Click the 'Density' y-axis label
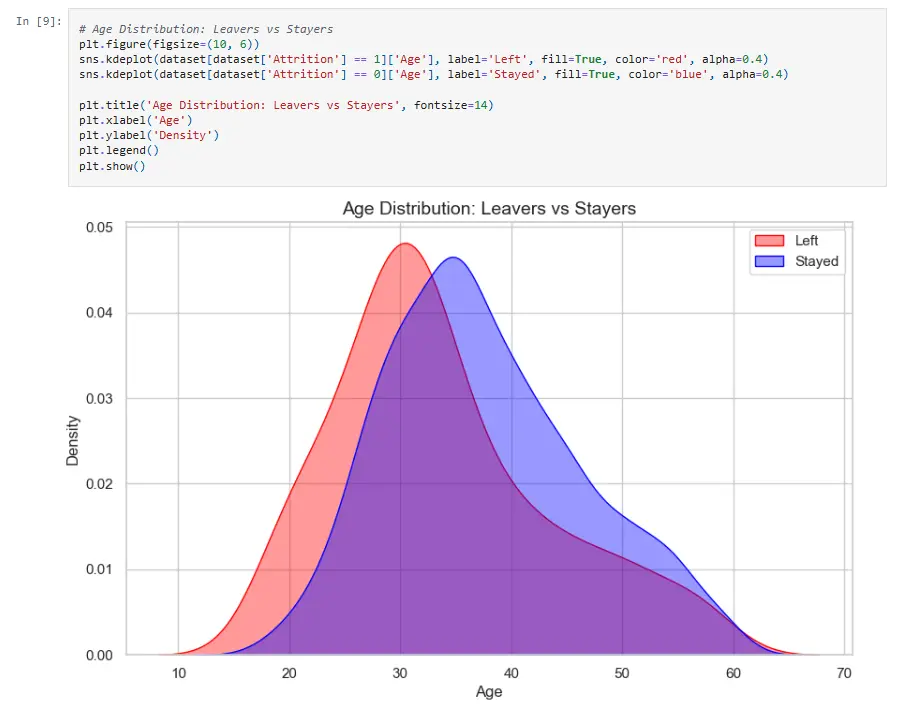The height and width of the screenshot is (727, 911). (x=72, y=441)
